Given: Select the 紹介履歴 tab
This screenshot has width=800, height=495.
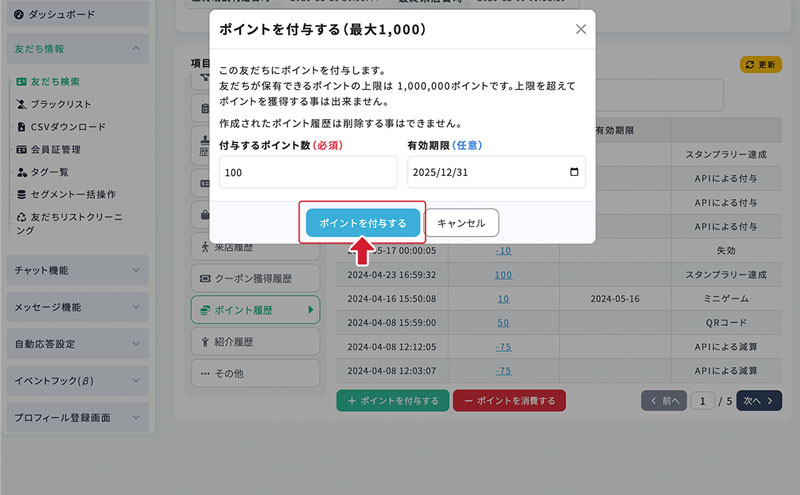Looking at the screenshot, I should coord(255,342).
